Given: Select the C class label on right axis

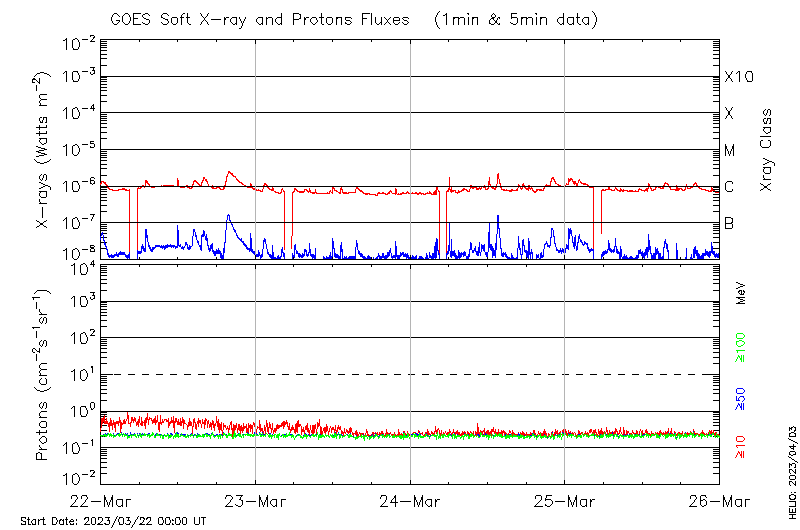Looking at the screenshot, I should tap(729, 187).
